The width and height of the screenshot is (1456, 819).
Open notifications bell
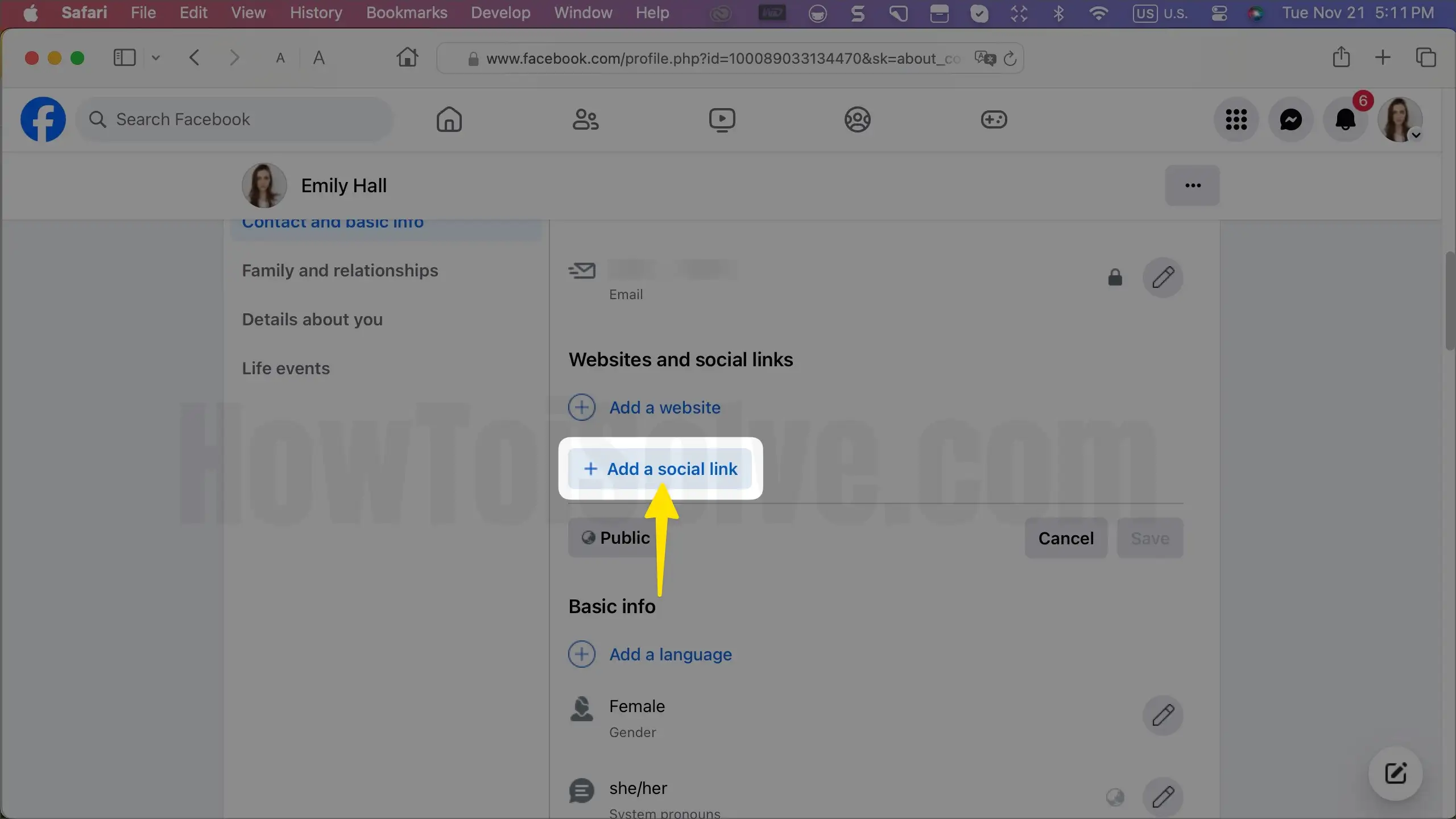point(1345,119)
